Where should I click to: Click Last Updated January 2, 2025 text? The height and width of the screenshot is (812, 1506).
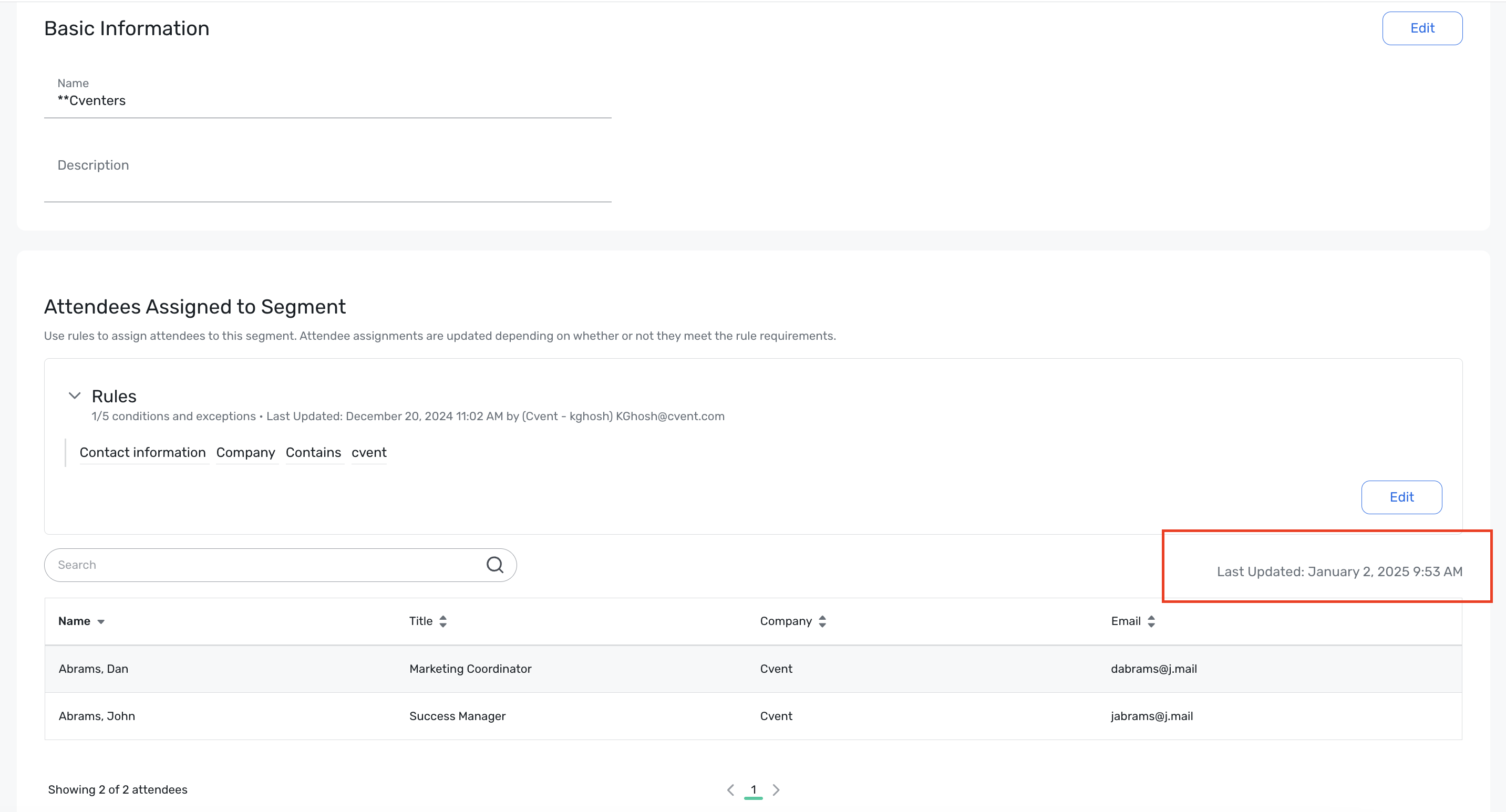(1339, 571)
